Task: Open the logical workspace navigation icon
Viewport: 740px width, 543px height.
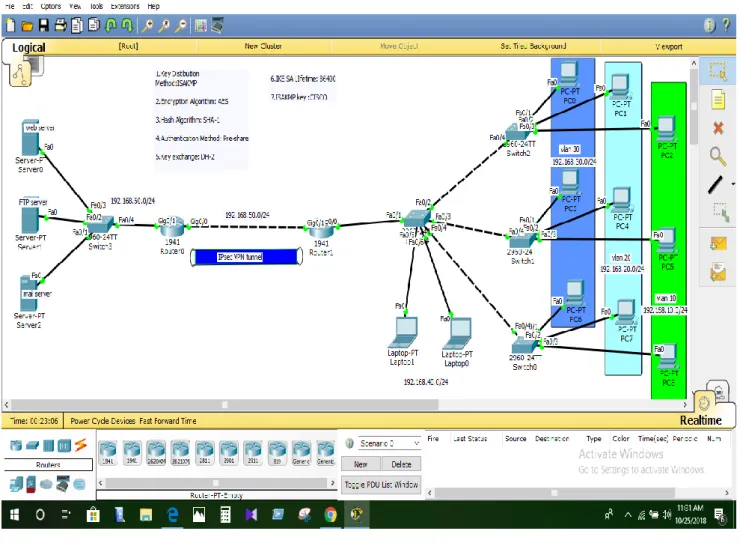Action: (20, 73)
